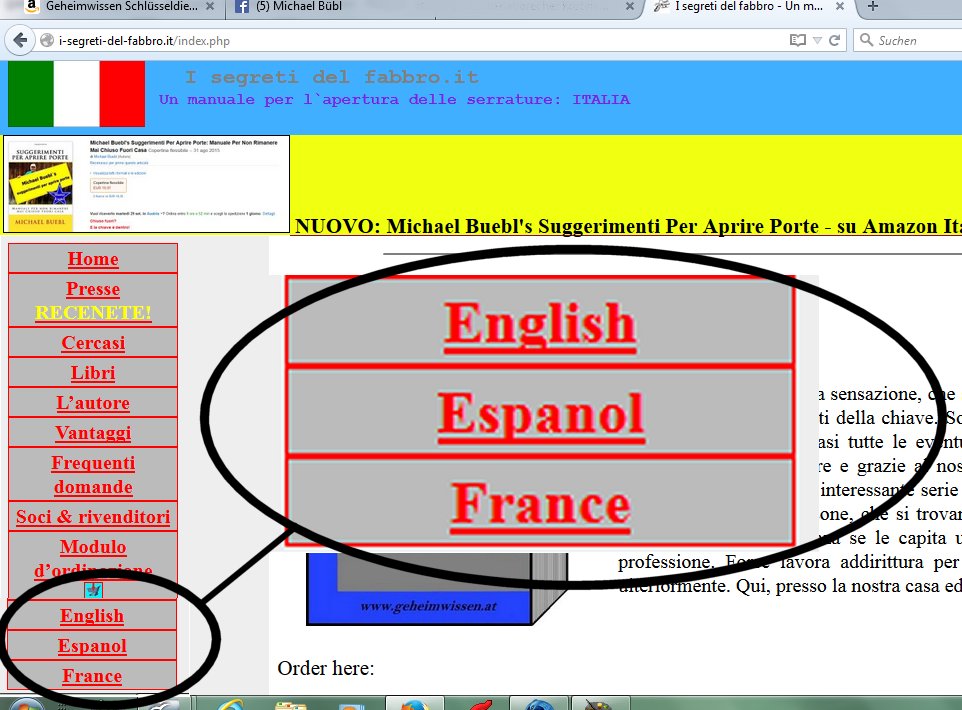Click the Amazon favicon on first tab
This screenshot has width=962, height=710.
click(x=31, y=6)
